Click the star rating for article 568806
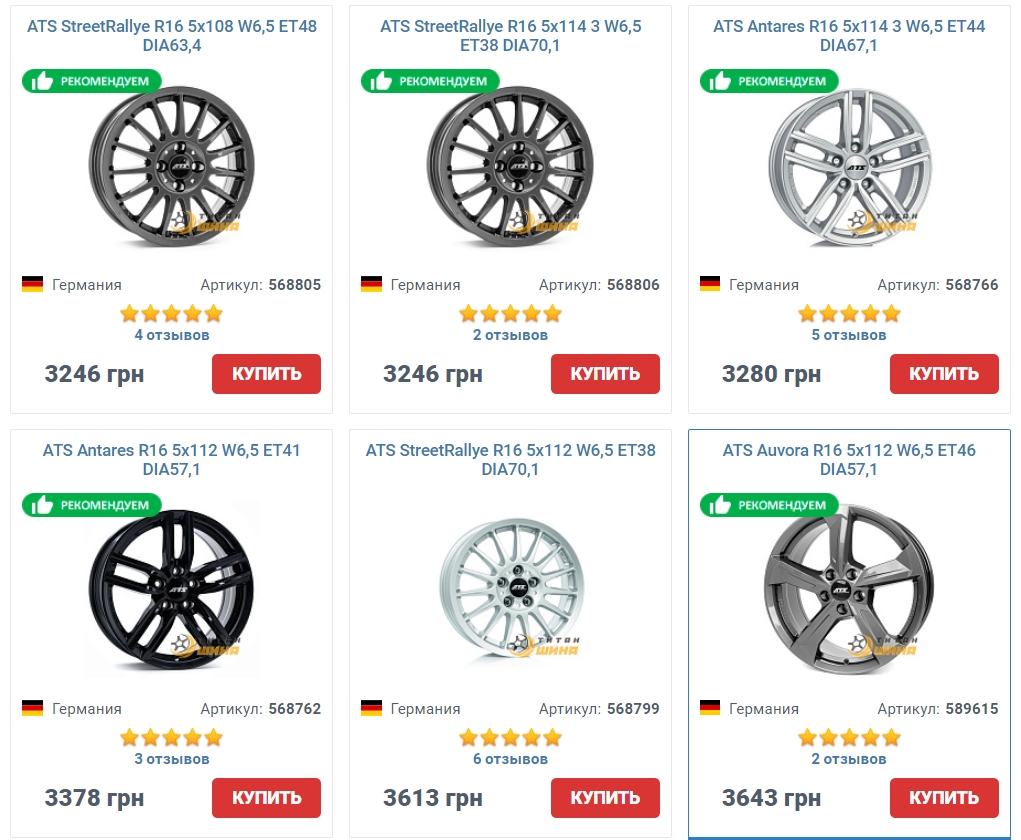Screen dimensions: 1021x840 [510, 314]
